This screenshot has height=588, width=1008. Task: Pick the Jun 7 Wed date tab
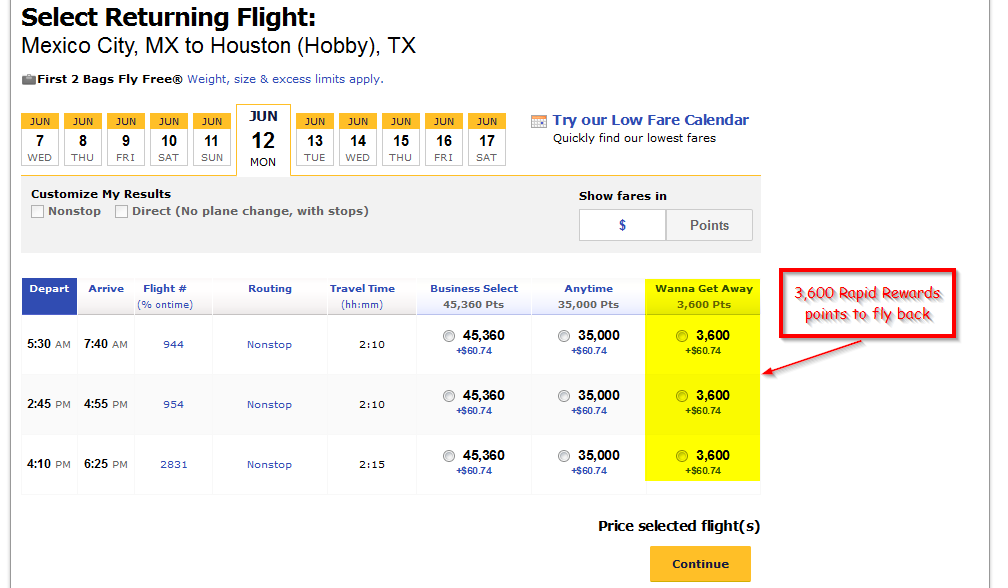pyautogui.click(x=40, y=139)
